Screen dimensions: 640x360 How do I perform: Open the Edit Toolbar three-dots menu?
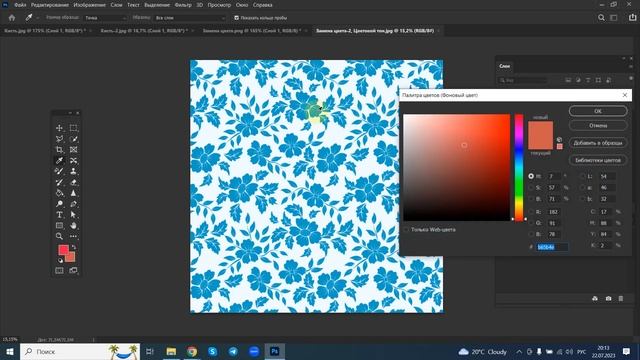coord(73,236)
